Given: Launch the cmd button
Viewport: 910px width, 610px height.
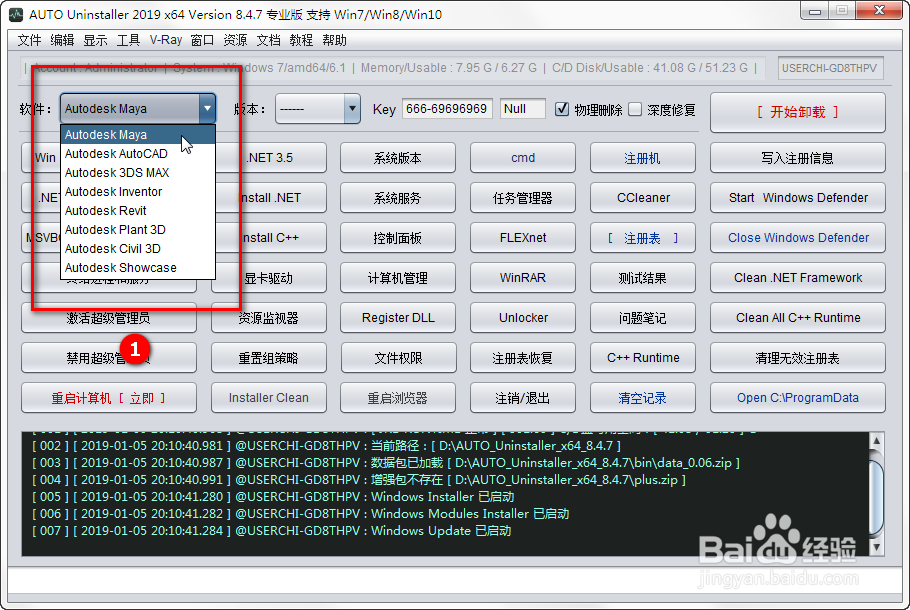Looking at the screenshot, I should [523, 158].
